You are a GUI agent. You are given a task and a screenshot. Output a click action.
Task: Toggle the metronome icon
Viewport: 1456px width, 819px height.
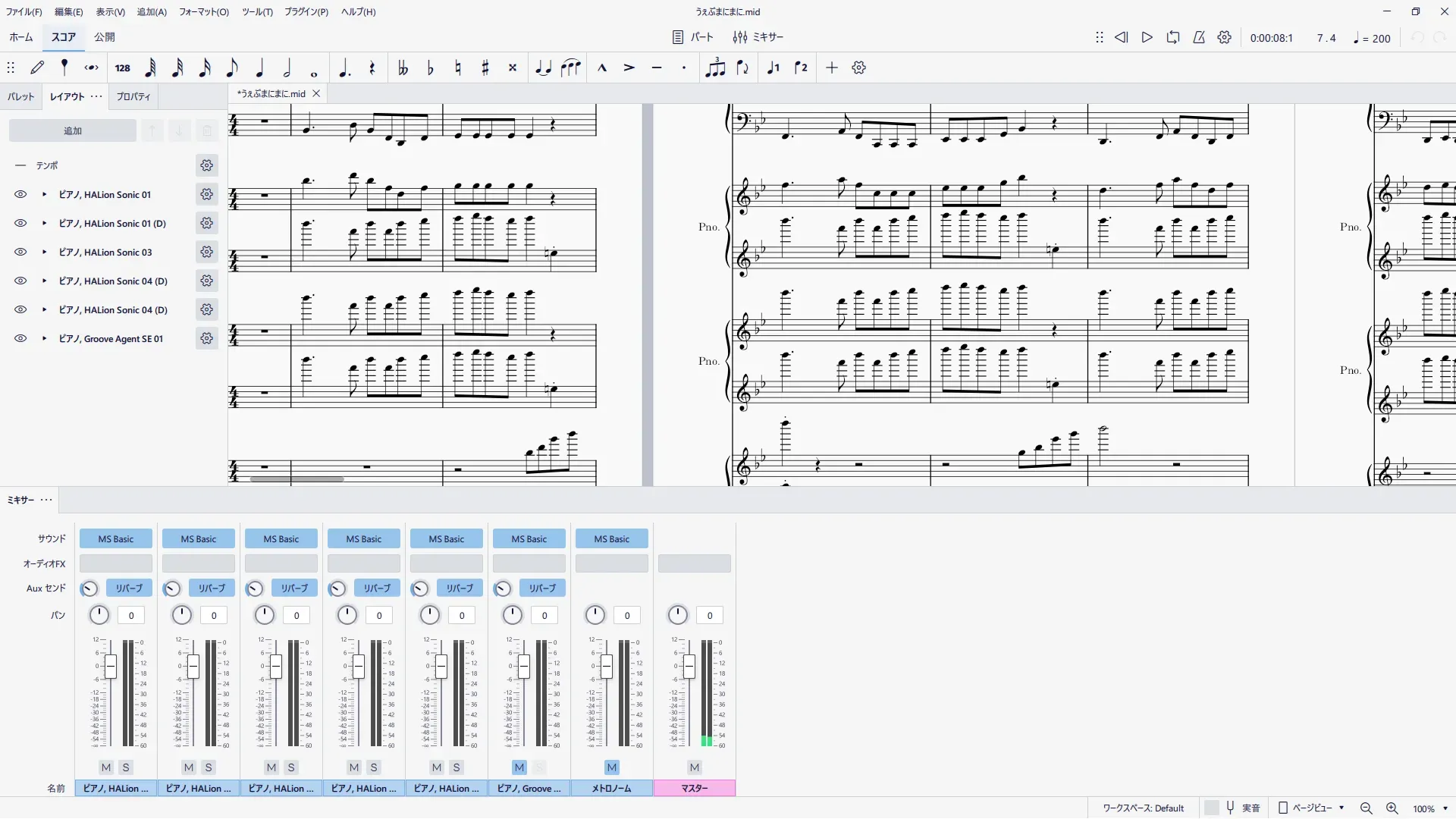1199,37
